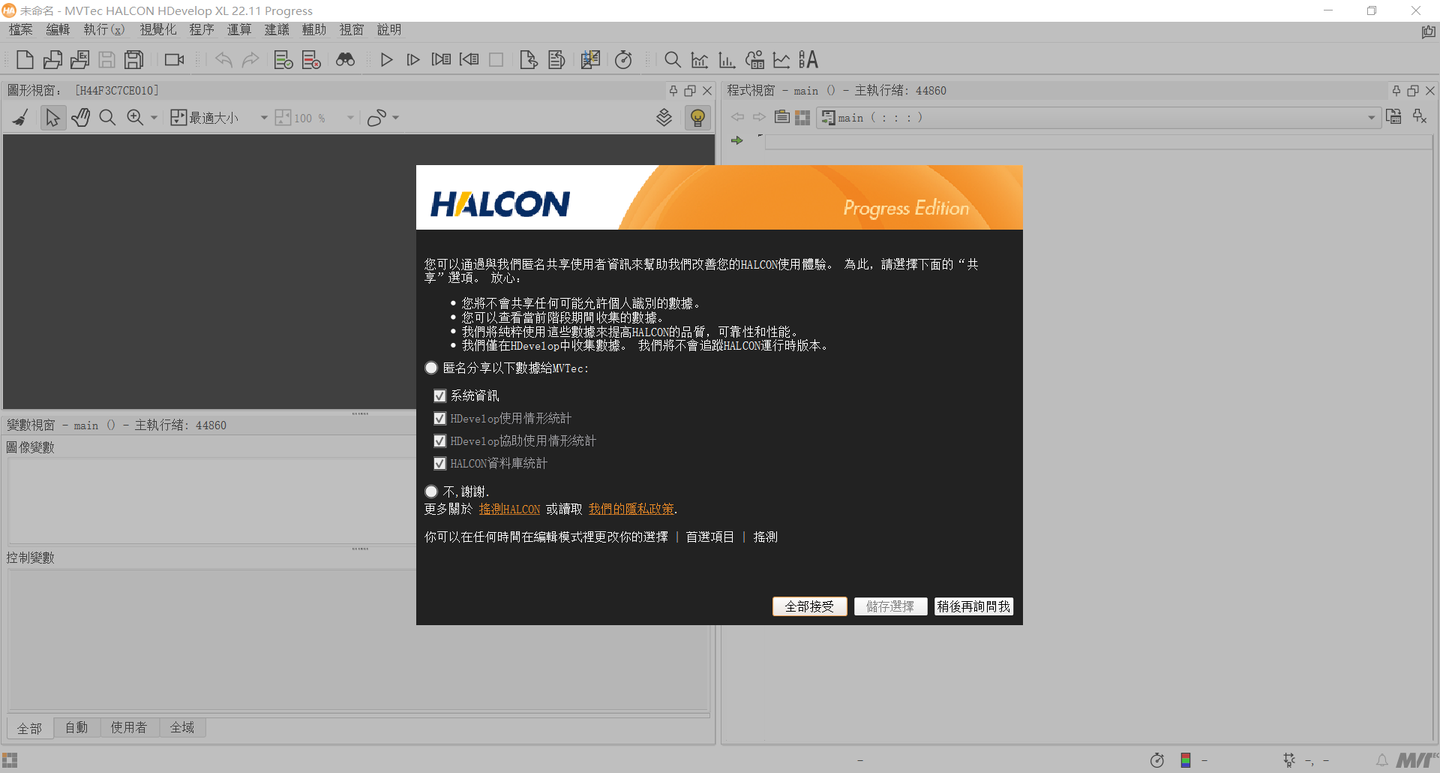Uncheck the 系統資訊 checkbox
Image resolution: width=1440 pixels, height=773 pixels.
(x=439, y=395)
